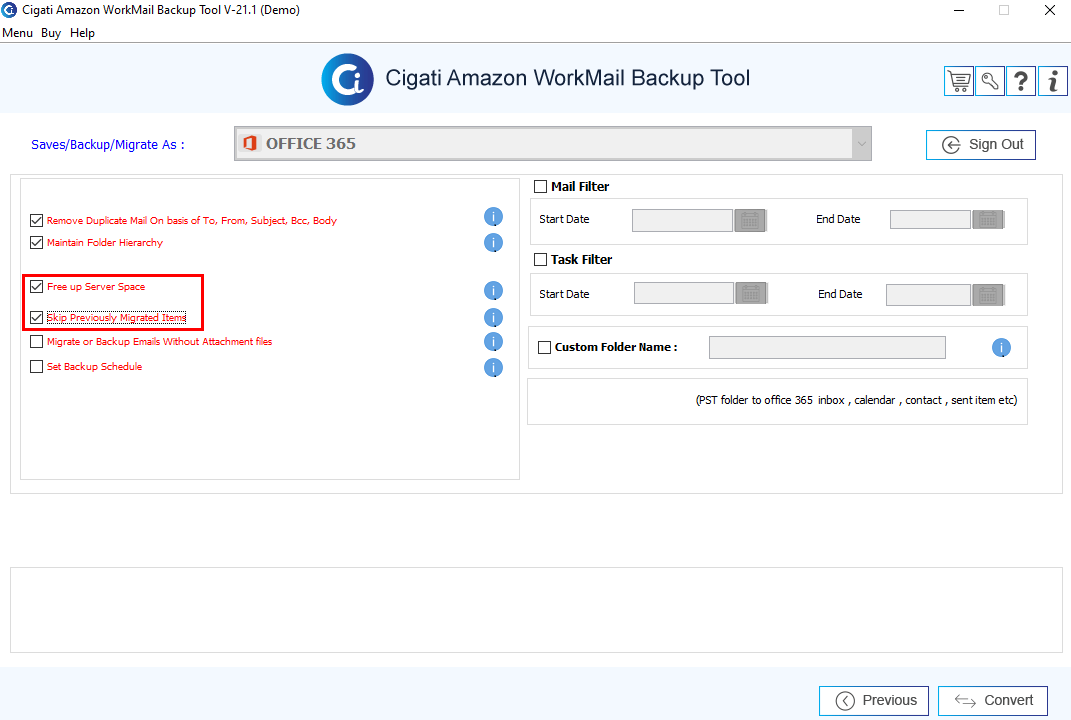Toggle Free up Server Space checkbox

[x=37, y=287]
